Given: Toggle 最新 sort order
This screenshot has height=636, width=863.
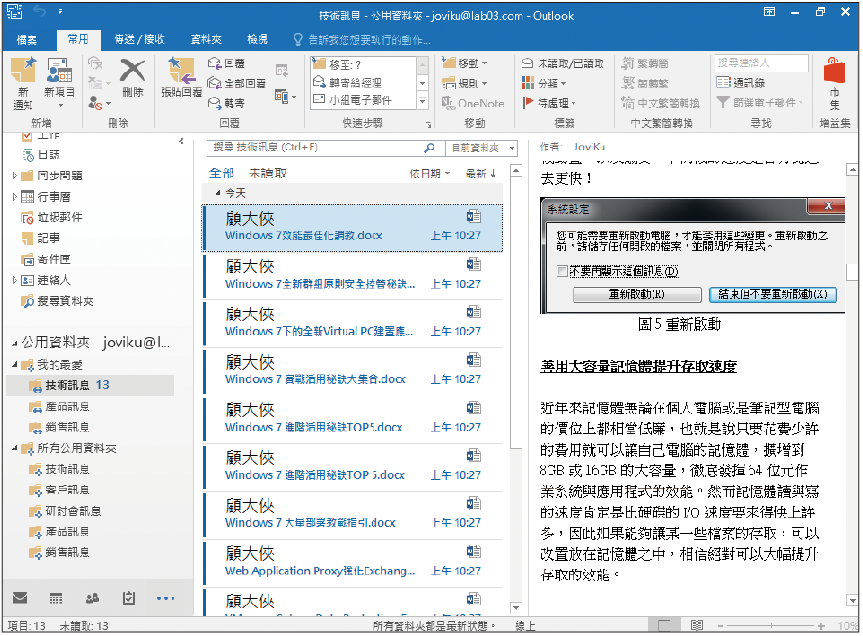Looking at the screenshot, I should [x=481, y=173].
